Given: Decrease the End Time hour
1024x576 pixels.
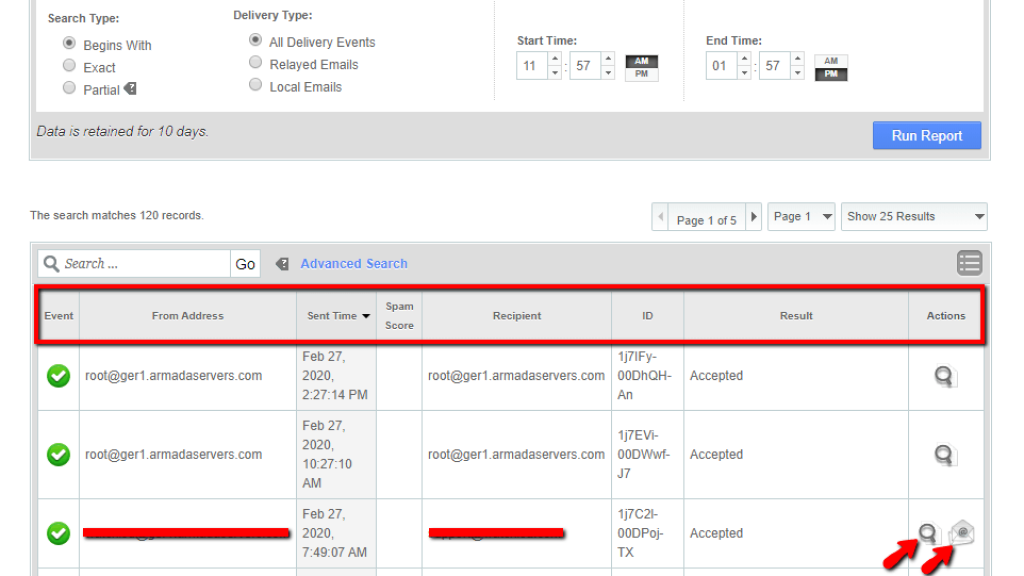Looking at the screenshot, I should (744, 72).
